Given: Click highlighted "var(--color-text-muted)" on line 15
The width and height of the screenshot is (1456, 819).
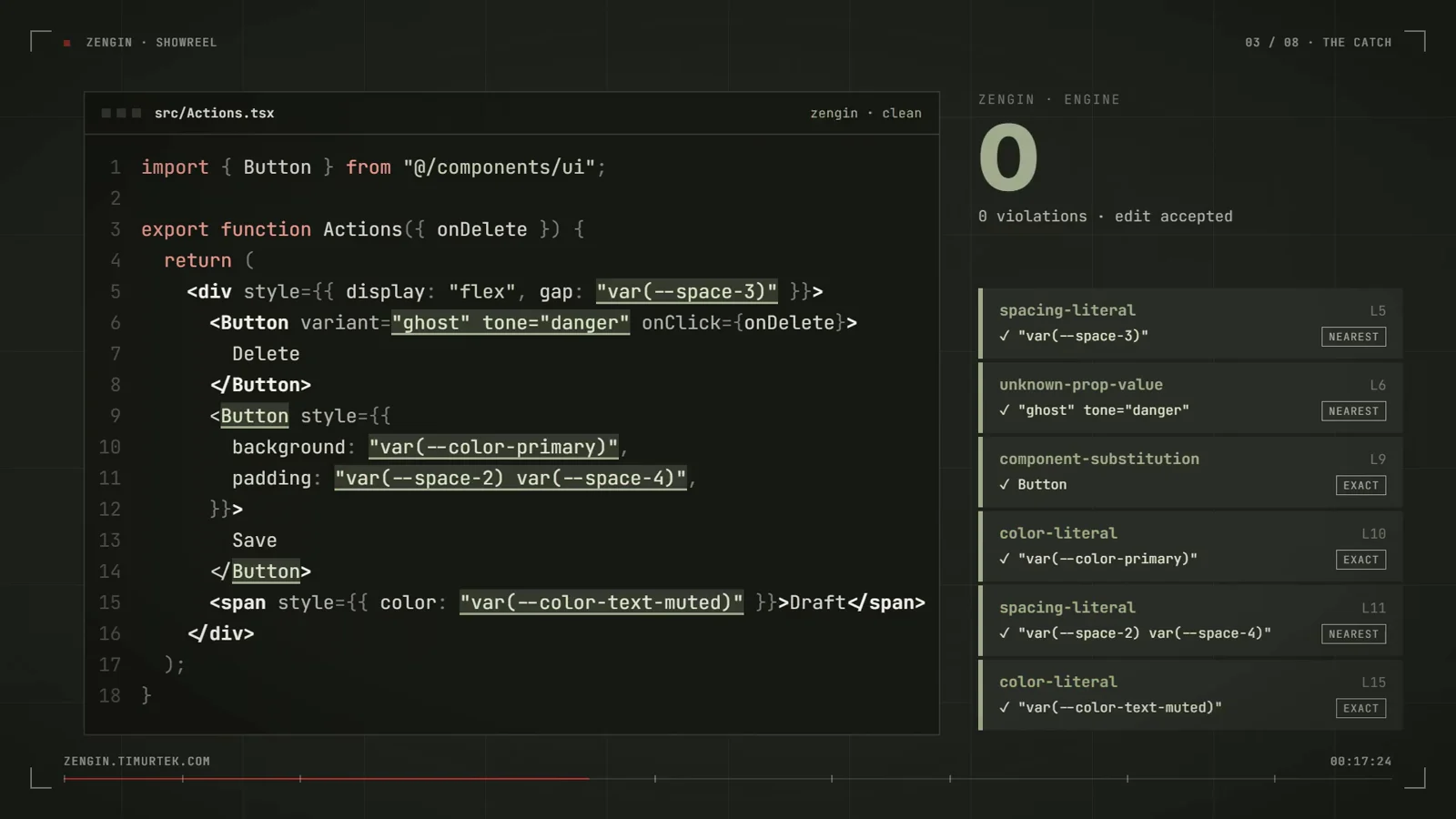Looking at the screenshot, I should click(x=602, y=602).
